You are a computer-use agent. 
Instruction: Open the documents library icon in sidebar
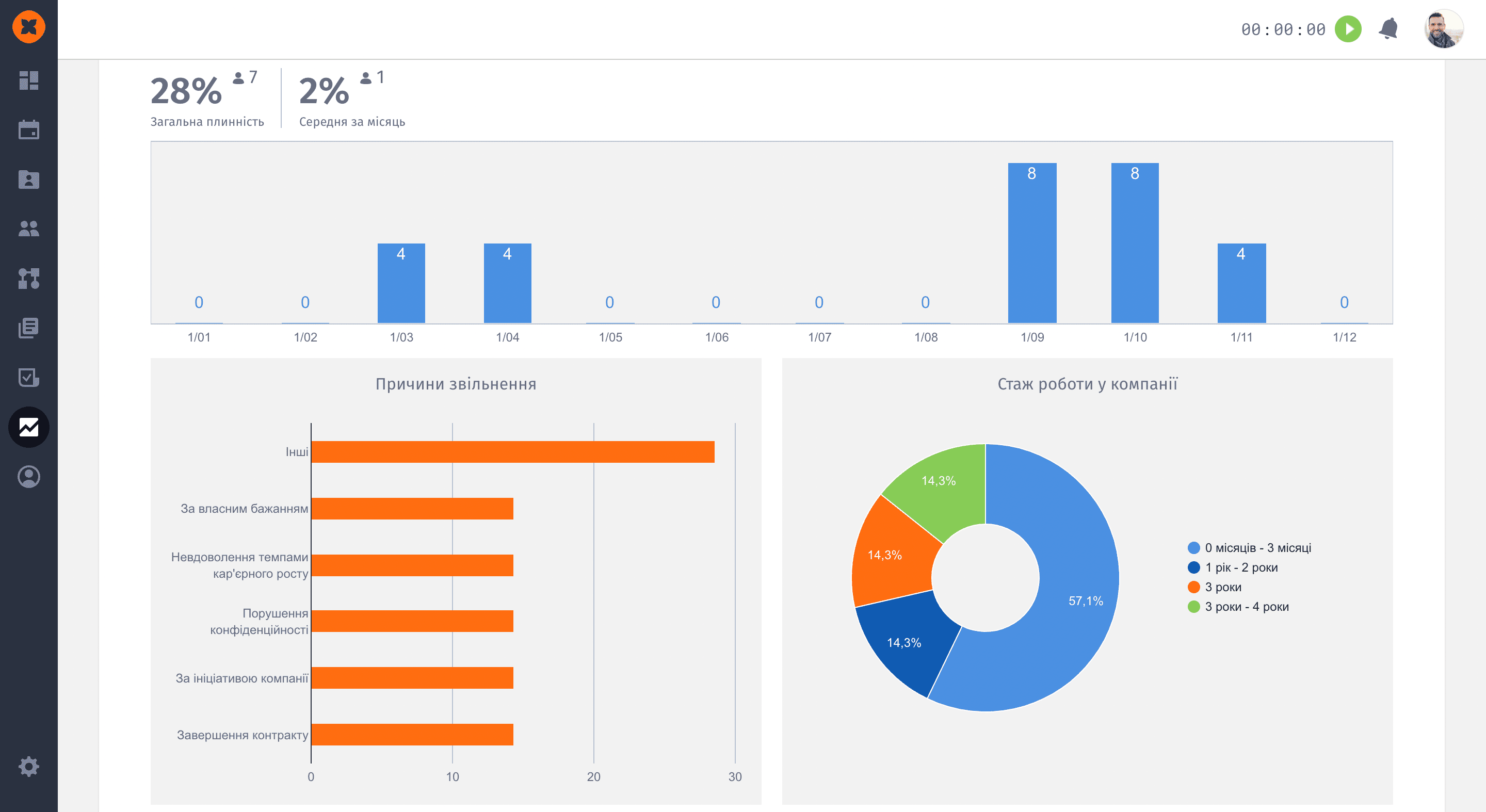(29, 328)
